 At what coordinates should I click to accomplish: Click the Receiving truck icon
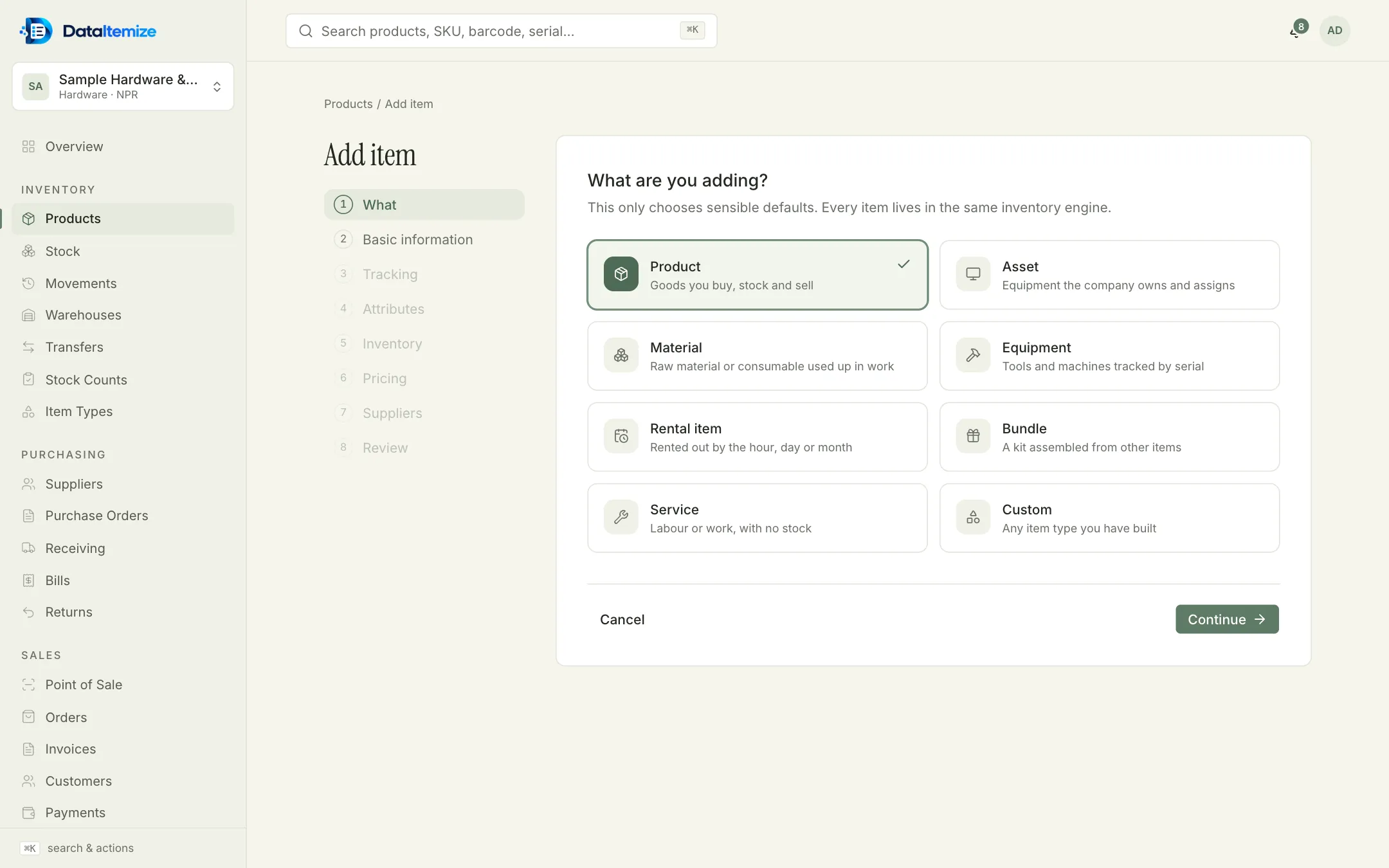pos(28,548)
